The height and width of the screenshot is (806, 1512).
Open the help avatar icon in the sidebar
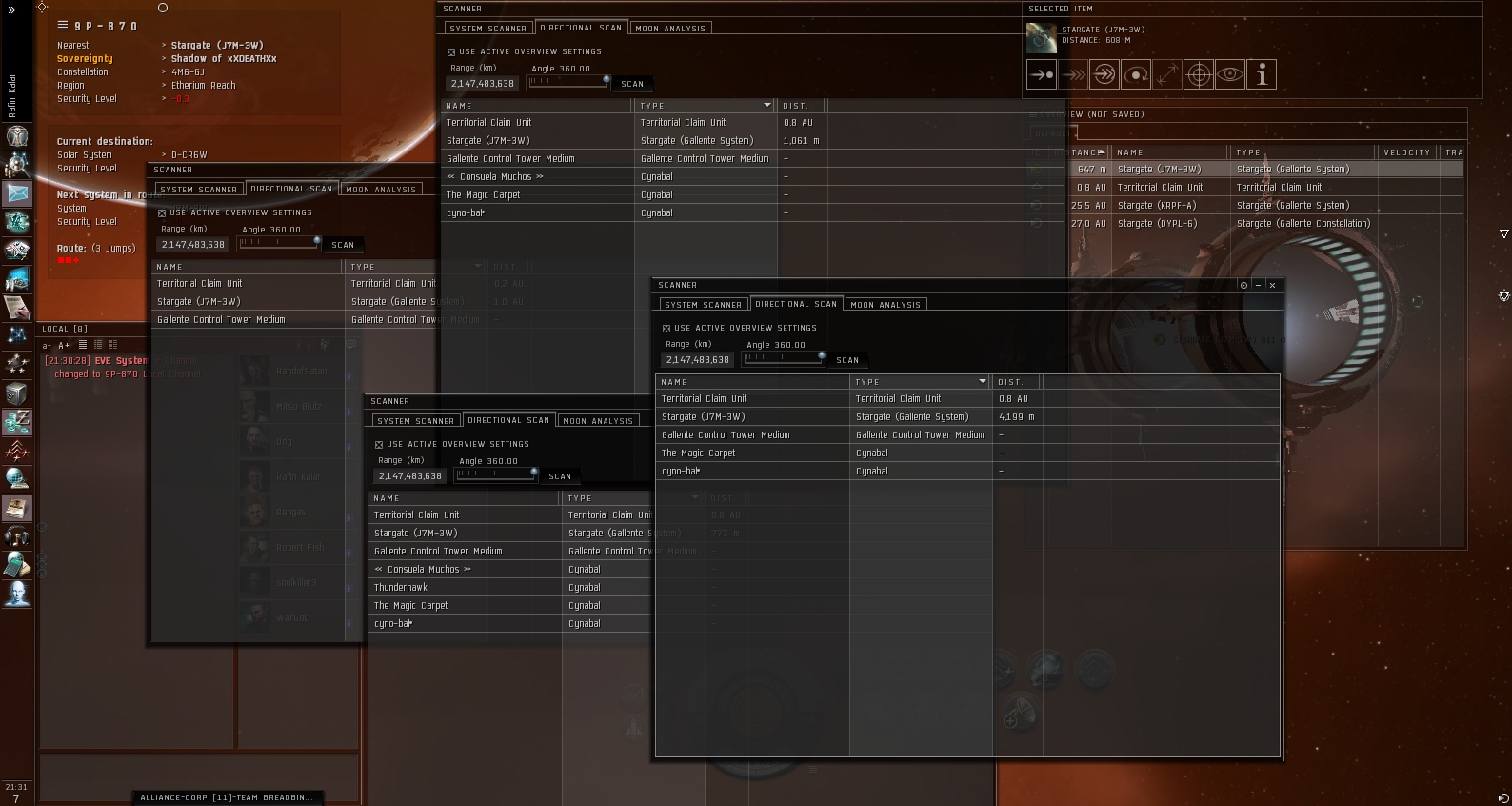(17, 593)
